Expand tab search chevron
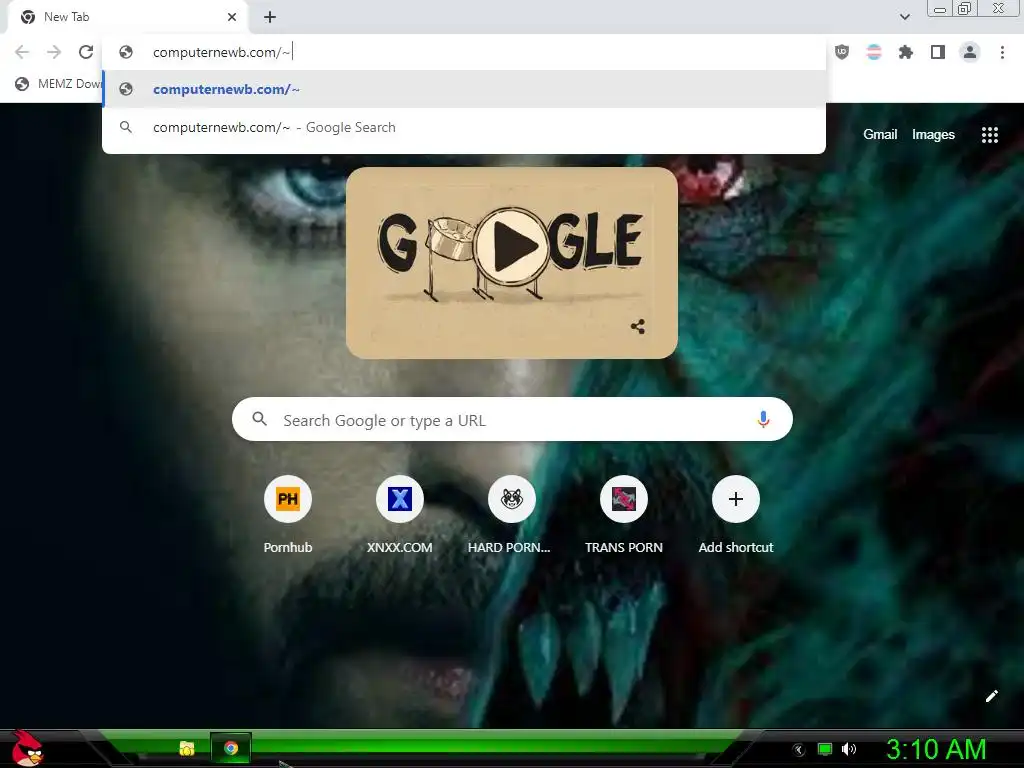This screenshot has height=768, width=1024. click(x=904, y=17)
